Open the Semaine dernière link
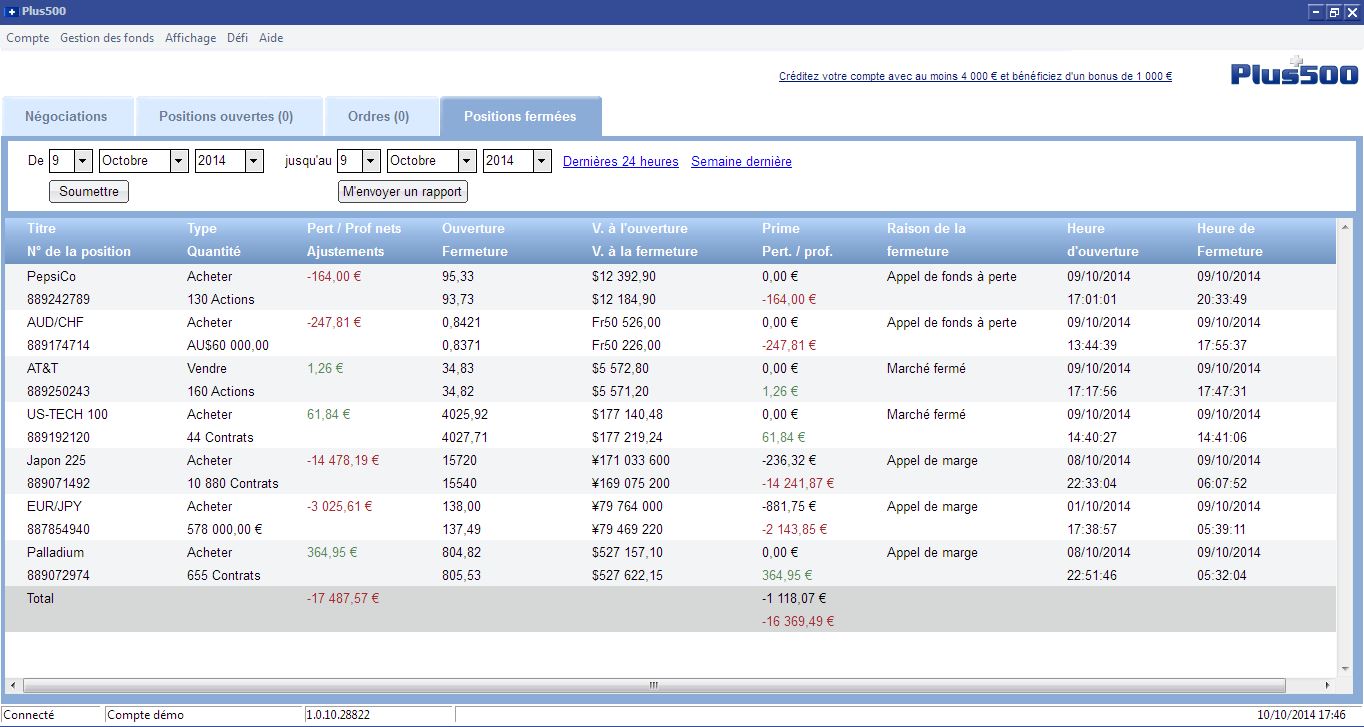This screenshot has width=1364, height=727. pyautogui.click(x=741, y=161)
